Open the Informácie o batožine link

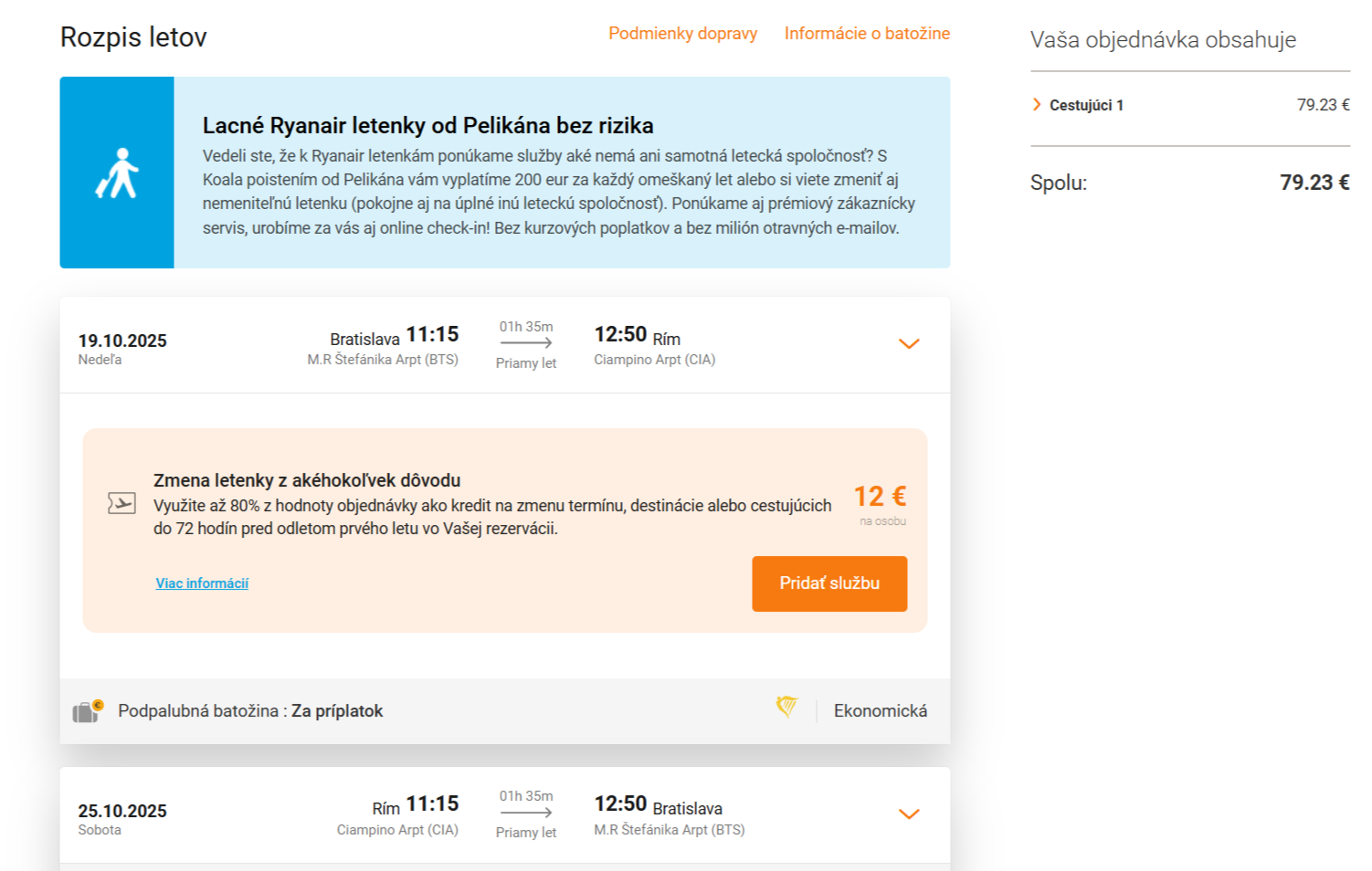point(866,34)
